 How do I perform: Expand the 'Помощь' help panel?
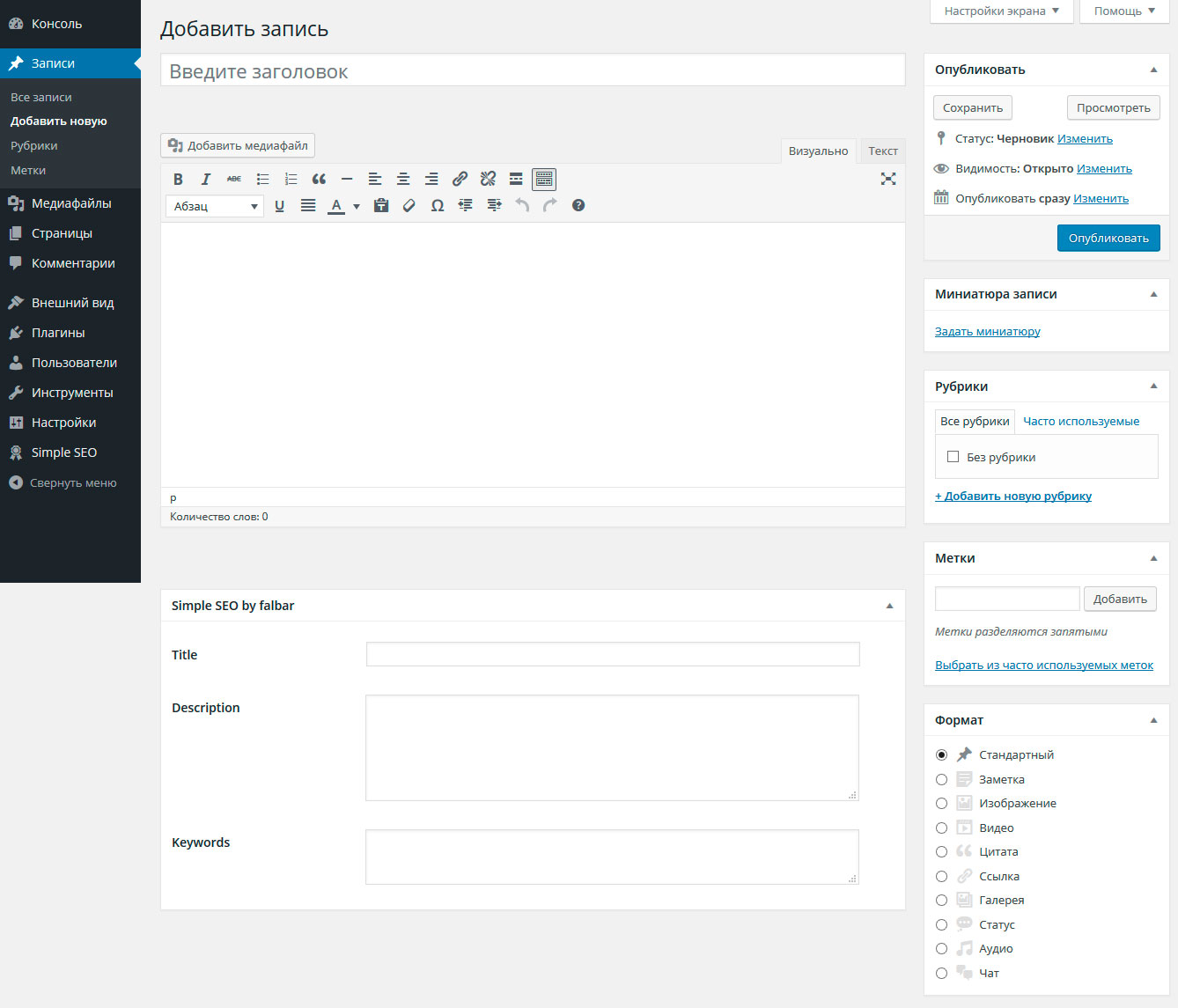(x=1124, y=11)
